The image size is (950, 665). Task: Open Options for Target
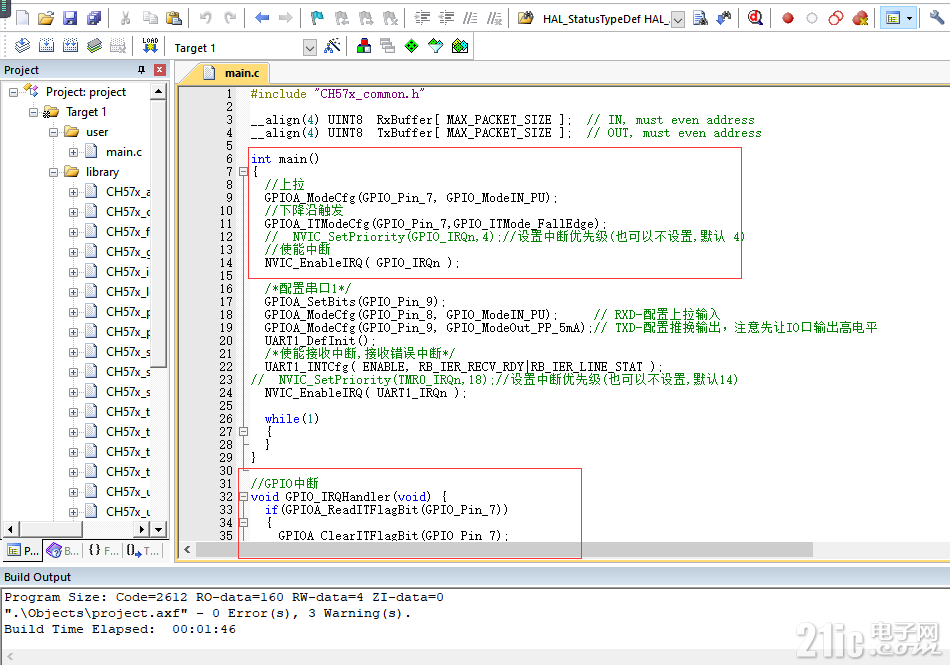[332, 46]
